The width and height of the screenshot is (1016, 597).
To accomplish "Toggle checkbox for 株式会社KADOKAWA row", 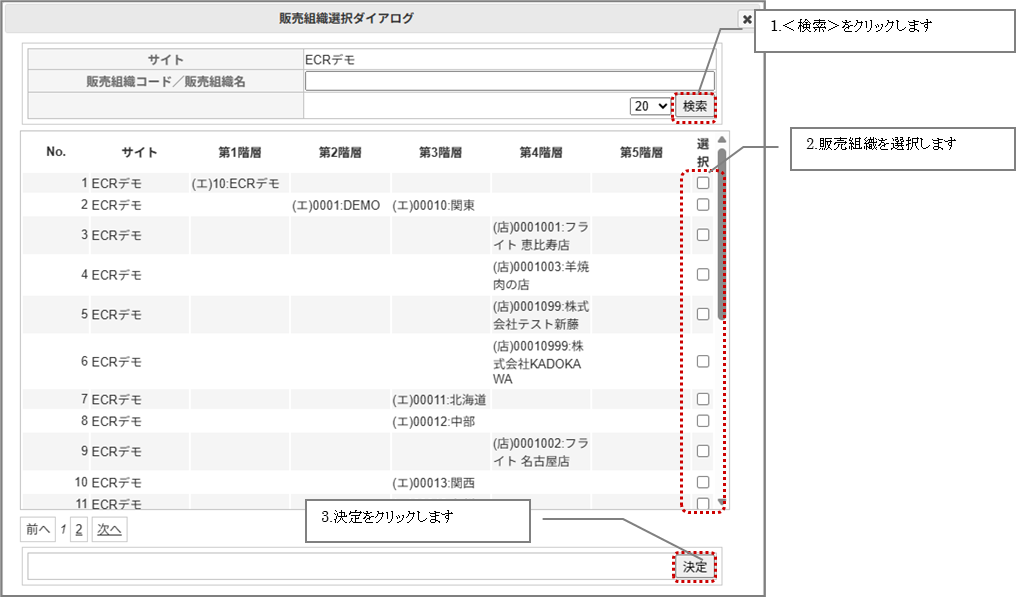I will coord(703,361).
